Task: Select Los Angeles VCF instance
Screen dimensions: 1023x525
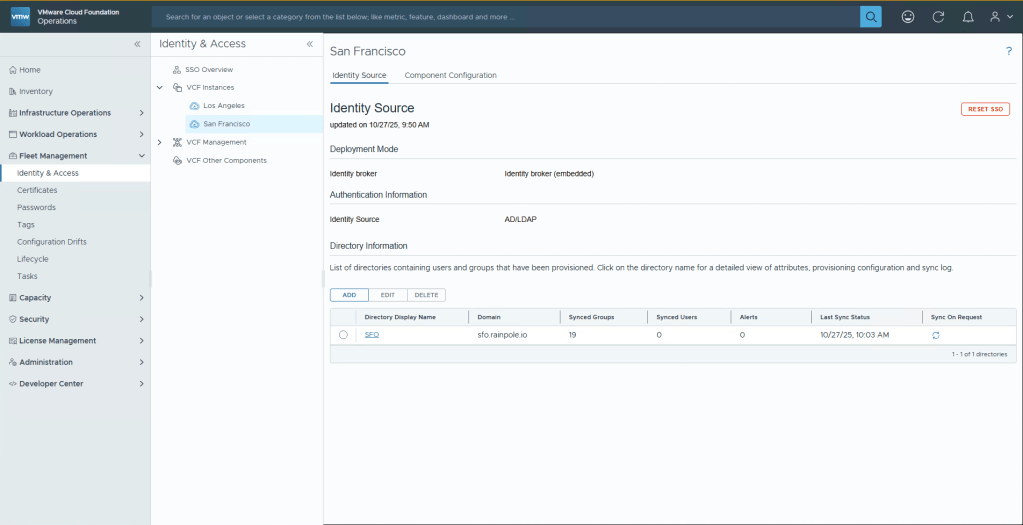Action: pos(223,105)
